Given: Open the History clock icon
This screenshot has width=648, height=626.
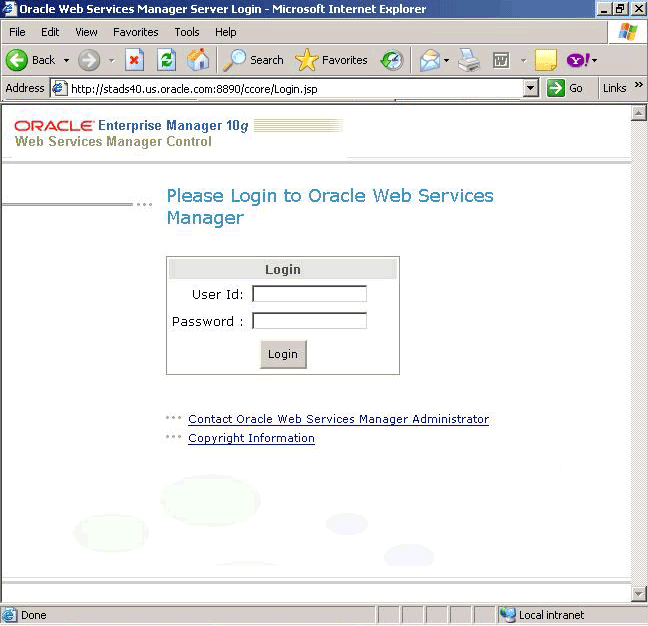Looking at the screenshot, I should click(x=392, y=60).
